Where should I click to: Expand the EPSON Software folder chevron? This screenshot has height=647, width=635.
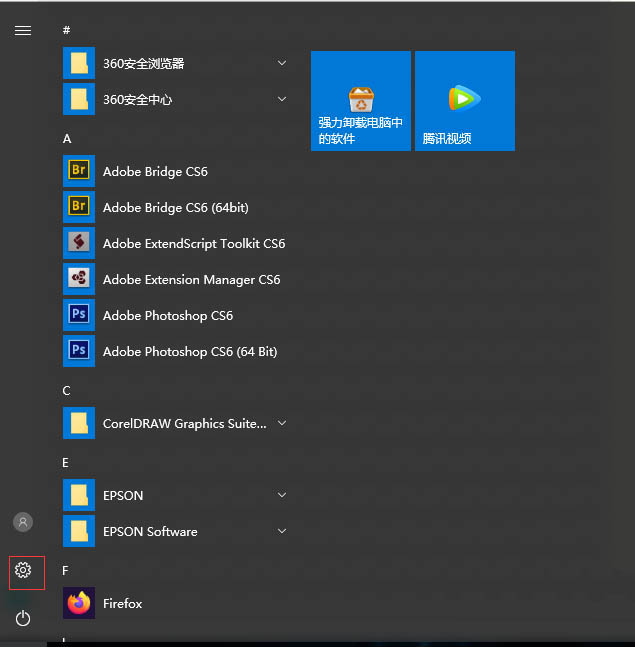point(282,531)
